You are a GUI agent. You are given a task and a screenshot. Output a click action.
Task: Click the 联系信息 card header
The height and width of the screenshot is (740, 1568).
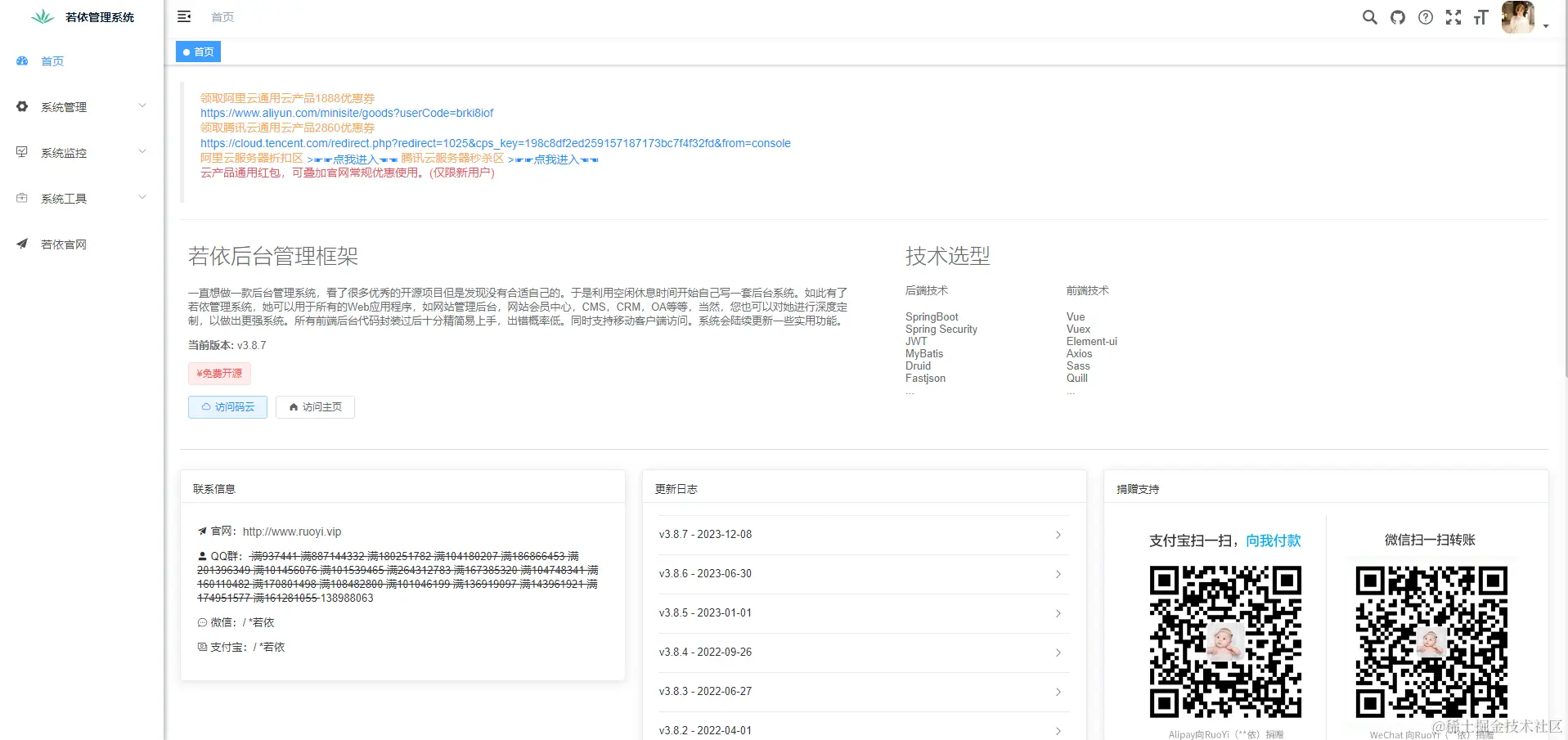click(x=402, y=488)
